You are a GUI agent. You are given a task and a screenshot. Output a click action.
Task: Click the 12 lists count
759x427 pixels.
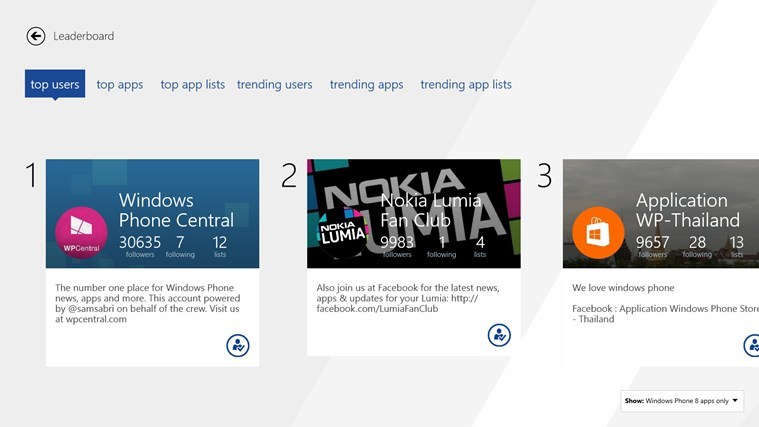[x=220, y=246]
